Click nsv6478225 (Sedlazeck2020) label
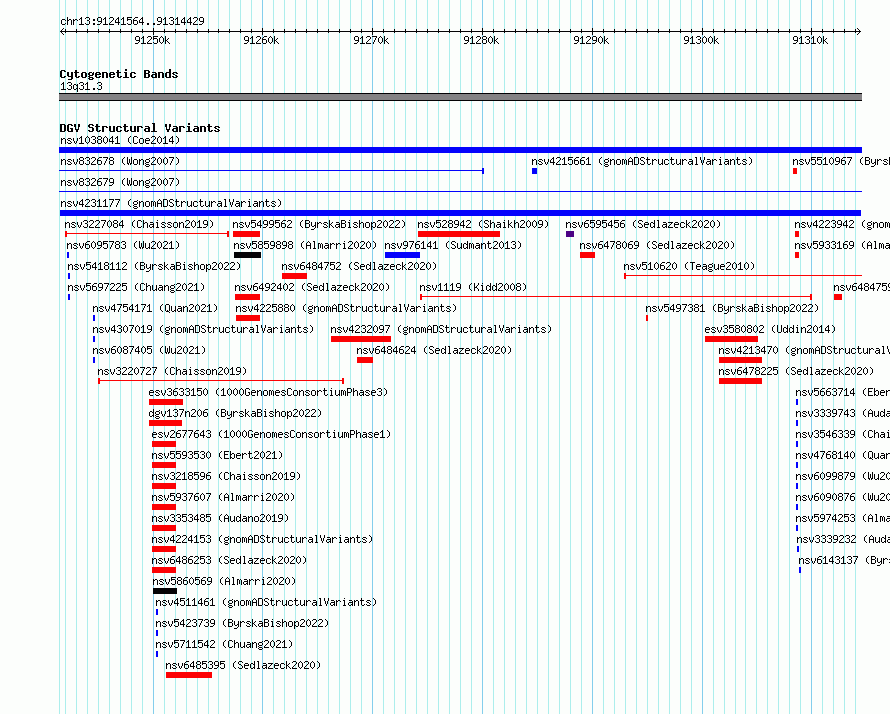 tap(796, 371)
